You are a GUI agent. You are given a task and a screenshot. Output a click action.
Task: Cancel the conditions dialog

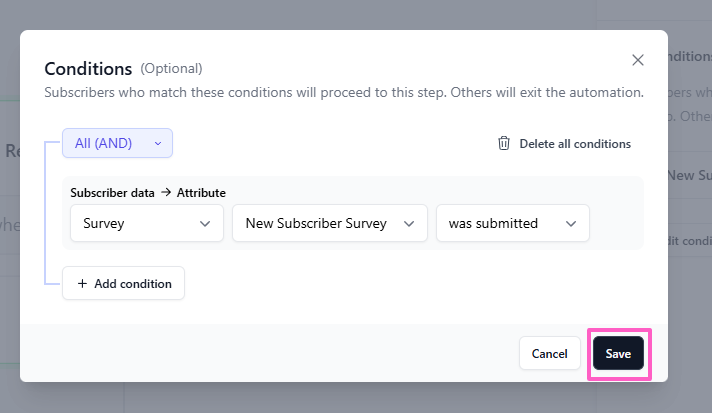tap(549, 353)
